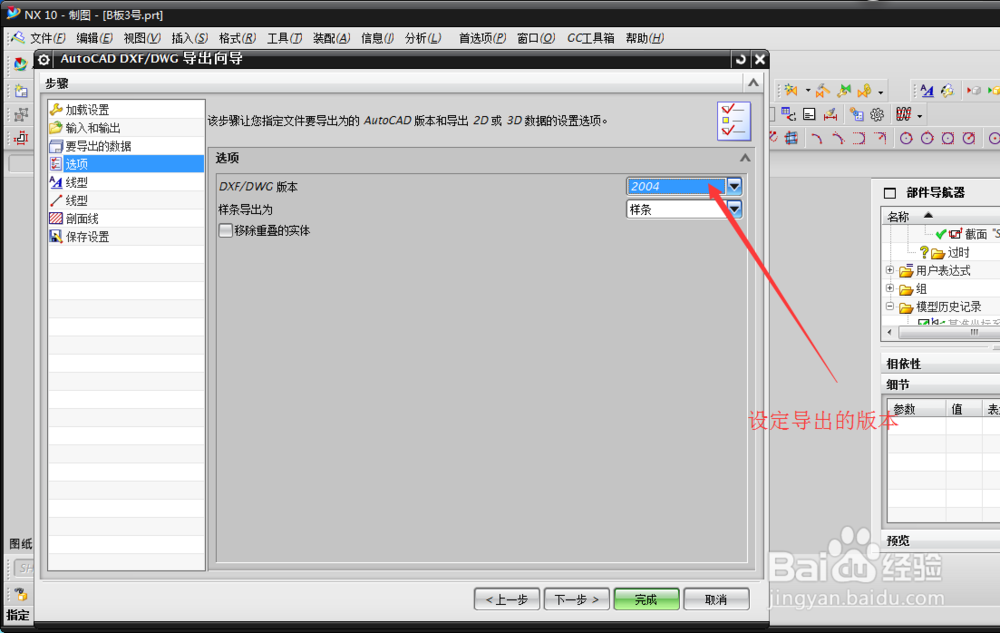Viewport: 1000px width, 633px height.
Task: Click the green bowtie wrench icon
Action: 844,91
